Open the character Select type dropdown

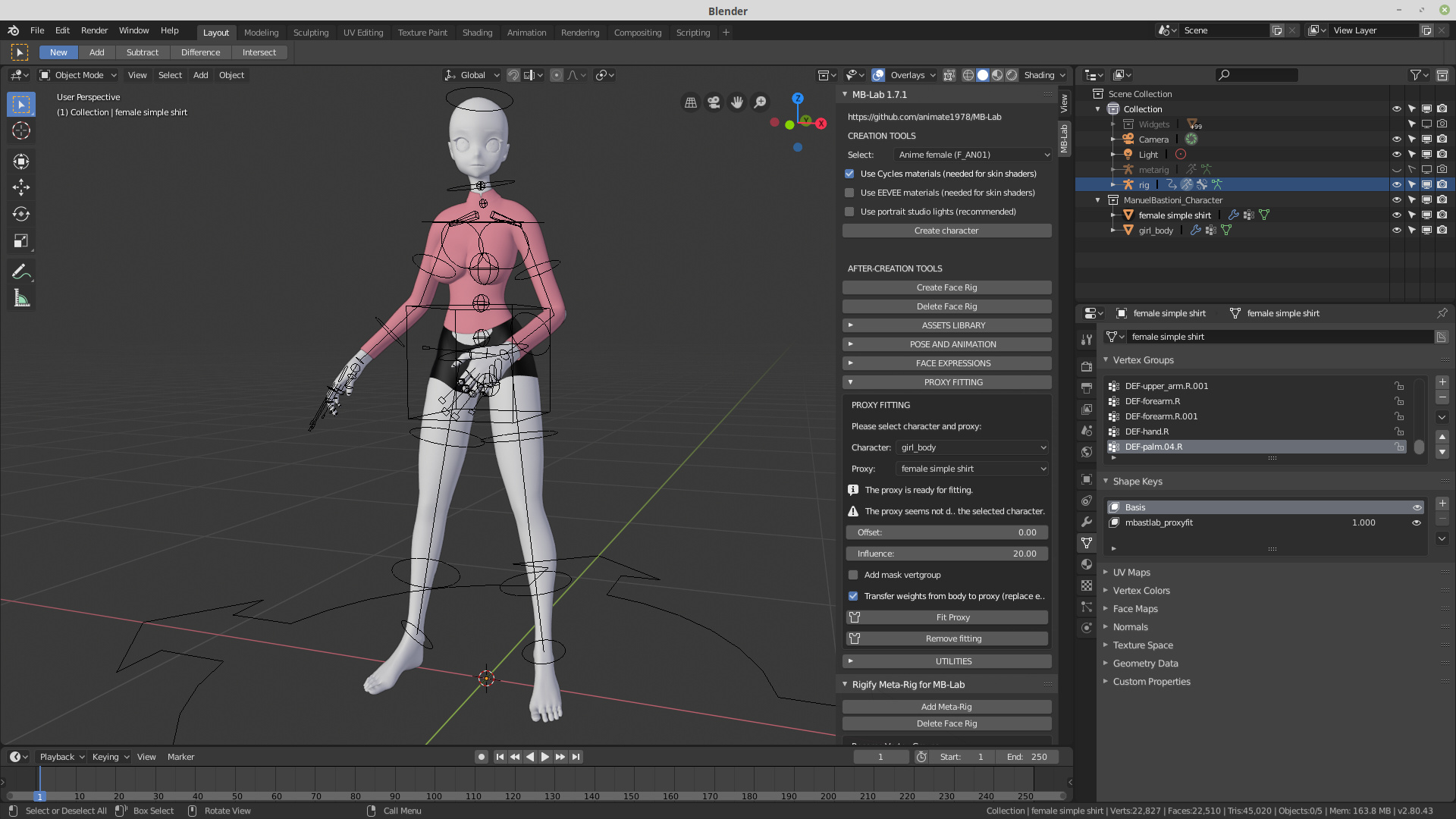coord(973,155)
